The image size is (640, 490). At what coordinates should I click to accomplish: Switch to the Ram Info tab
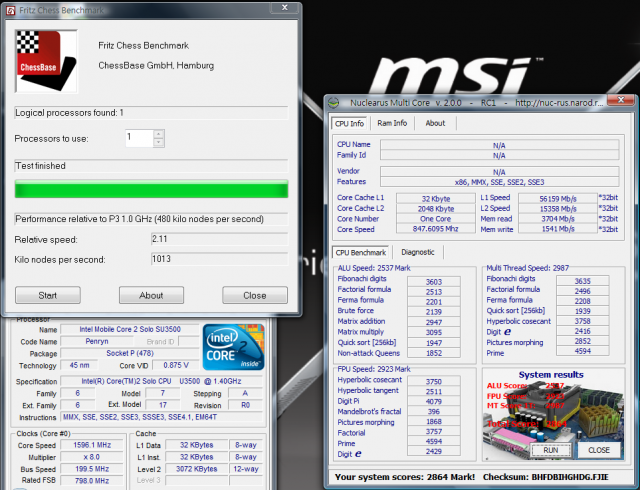[392, 123]
